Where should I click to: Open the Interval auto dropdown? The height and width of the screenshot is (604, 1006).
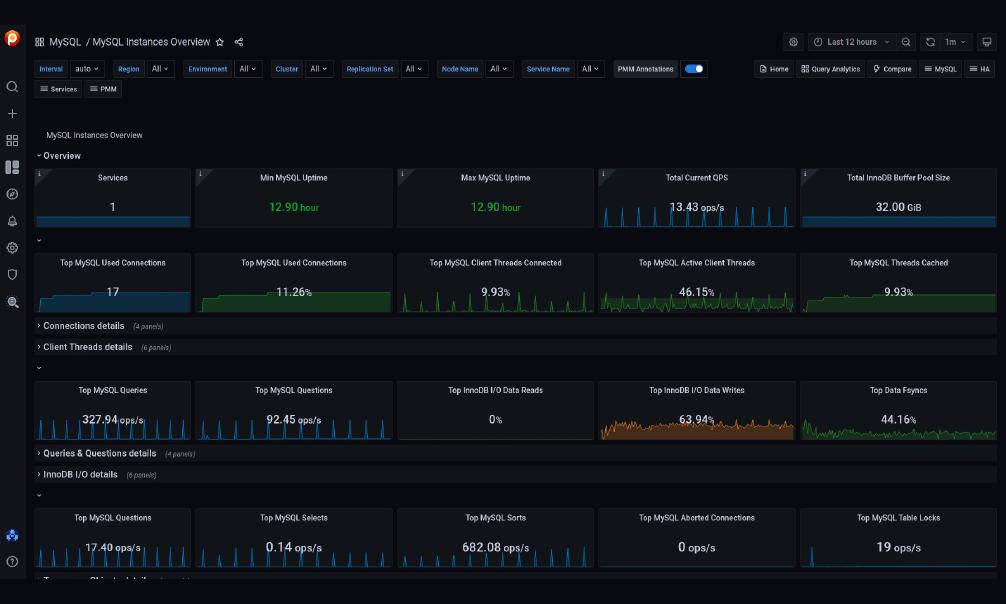click(87, 69)
